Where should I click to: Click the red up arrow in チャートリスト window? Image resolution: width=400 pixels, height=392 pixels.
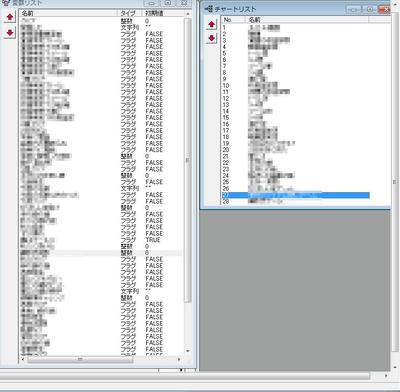211,24
